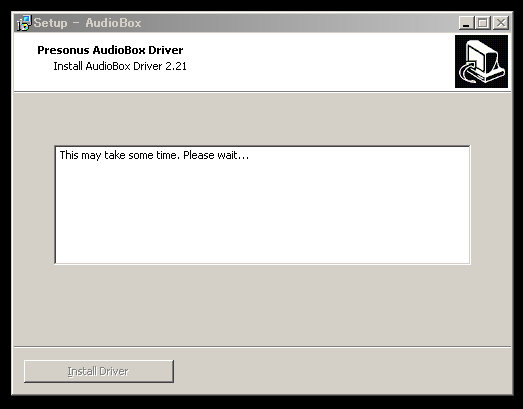The height and width of the screenshot is (409, 523).
Task: Click the separator line above Install Driver
Action: point(263,347)
